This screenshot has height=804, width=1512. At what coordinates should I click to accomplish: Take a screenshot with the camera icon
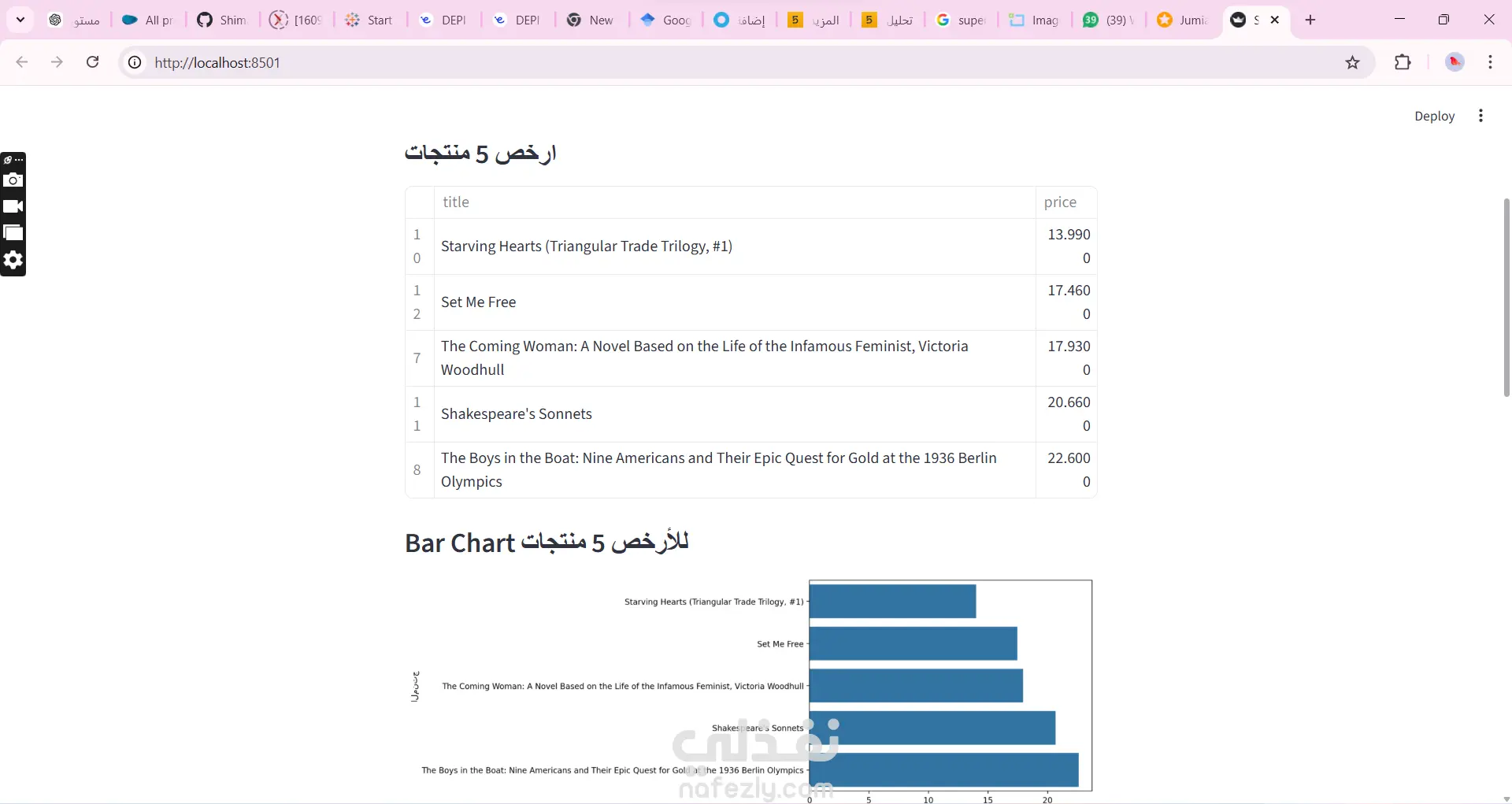[13, 180]
